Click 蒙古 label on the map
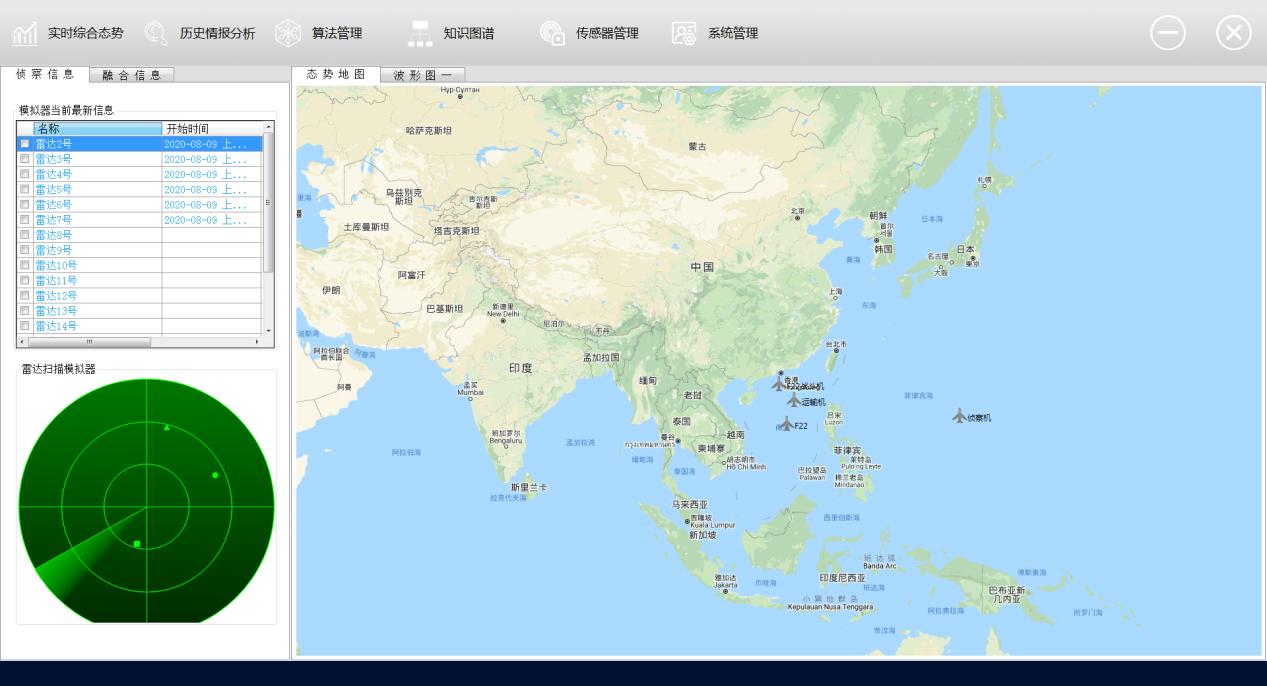Screen dimensions: 1267x686 tap(697, 146)
